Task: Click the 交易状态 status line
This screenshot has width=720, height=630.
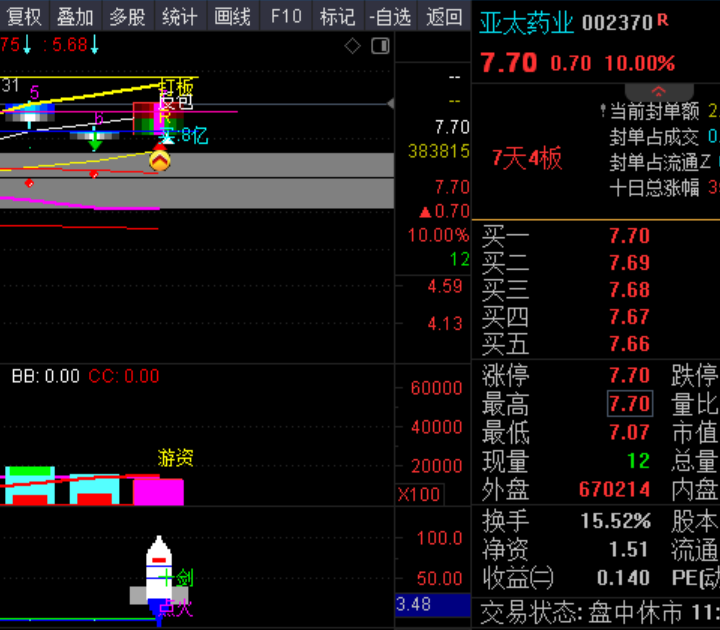Action: coord(600,613)
